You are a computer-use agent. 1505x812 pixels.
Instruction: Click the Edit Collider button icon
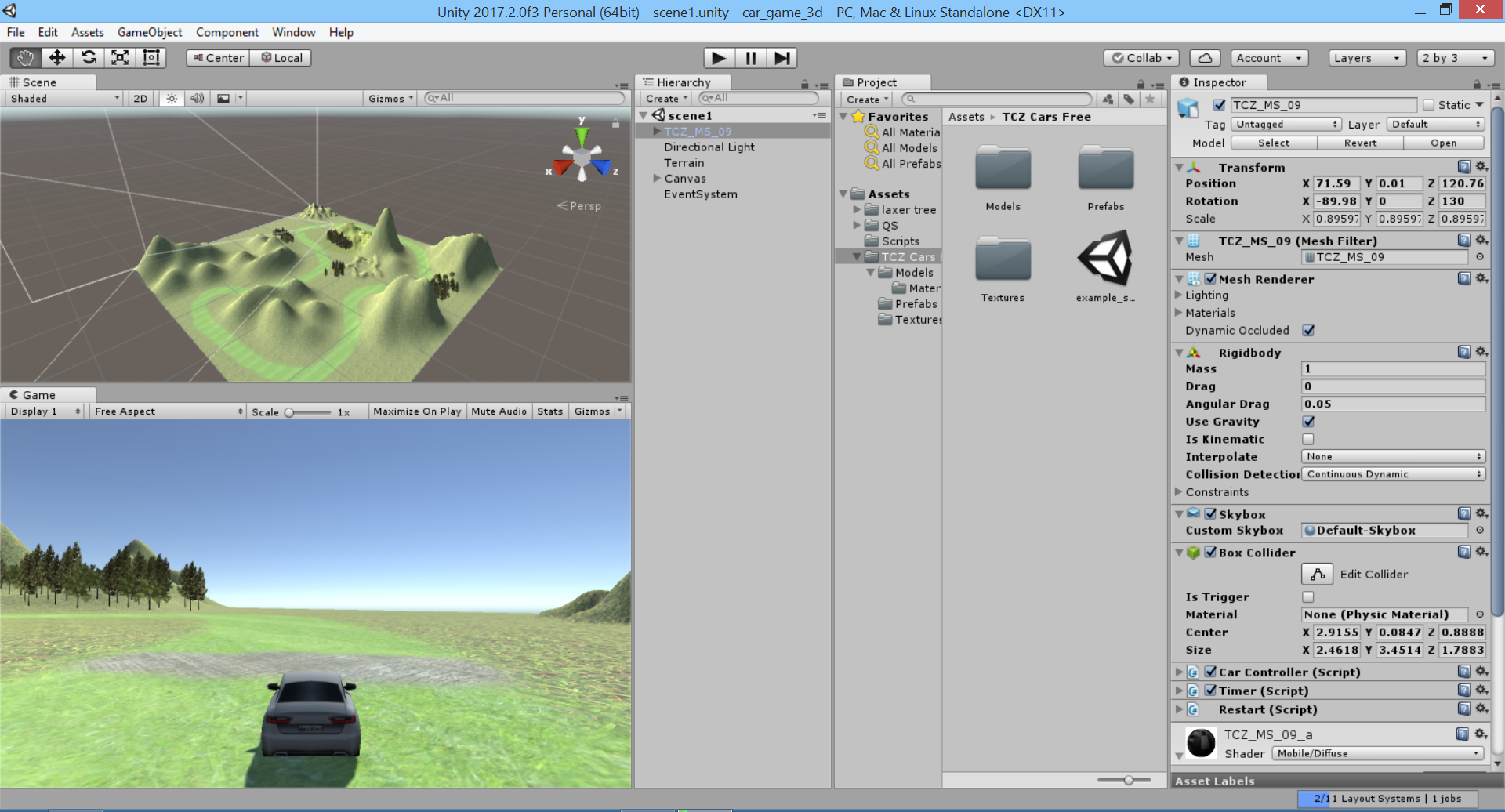1318,575
